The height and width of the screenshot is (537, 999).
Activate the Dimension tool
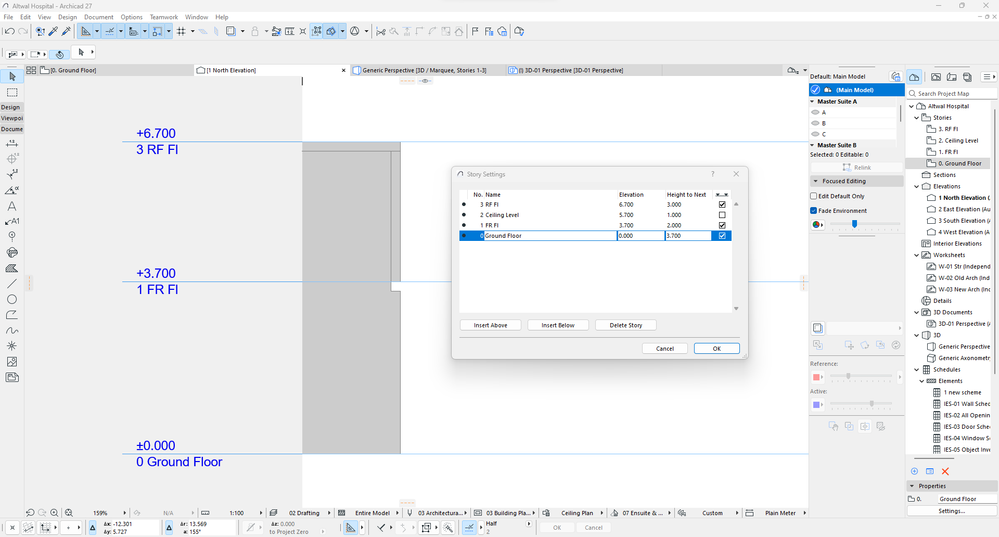[12, 143]
